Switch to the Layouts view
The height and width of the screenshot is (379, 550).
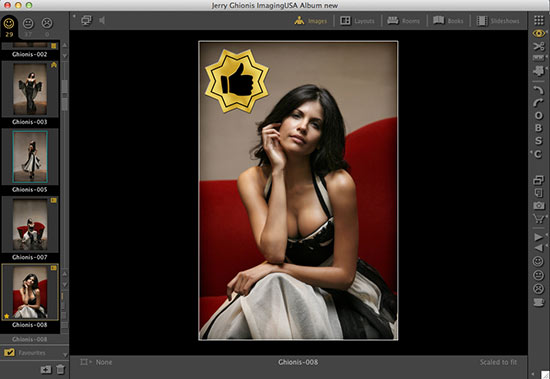pyautogui.click(x=357, y=21)
